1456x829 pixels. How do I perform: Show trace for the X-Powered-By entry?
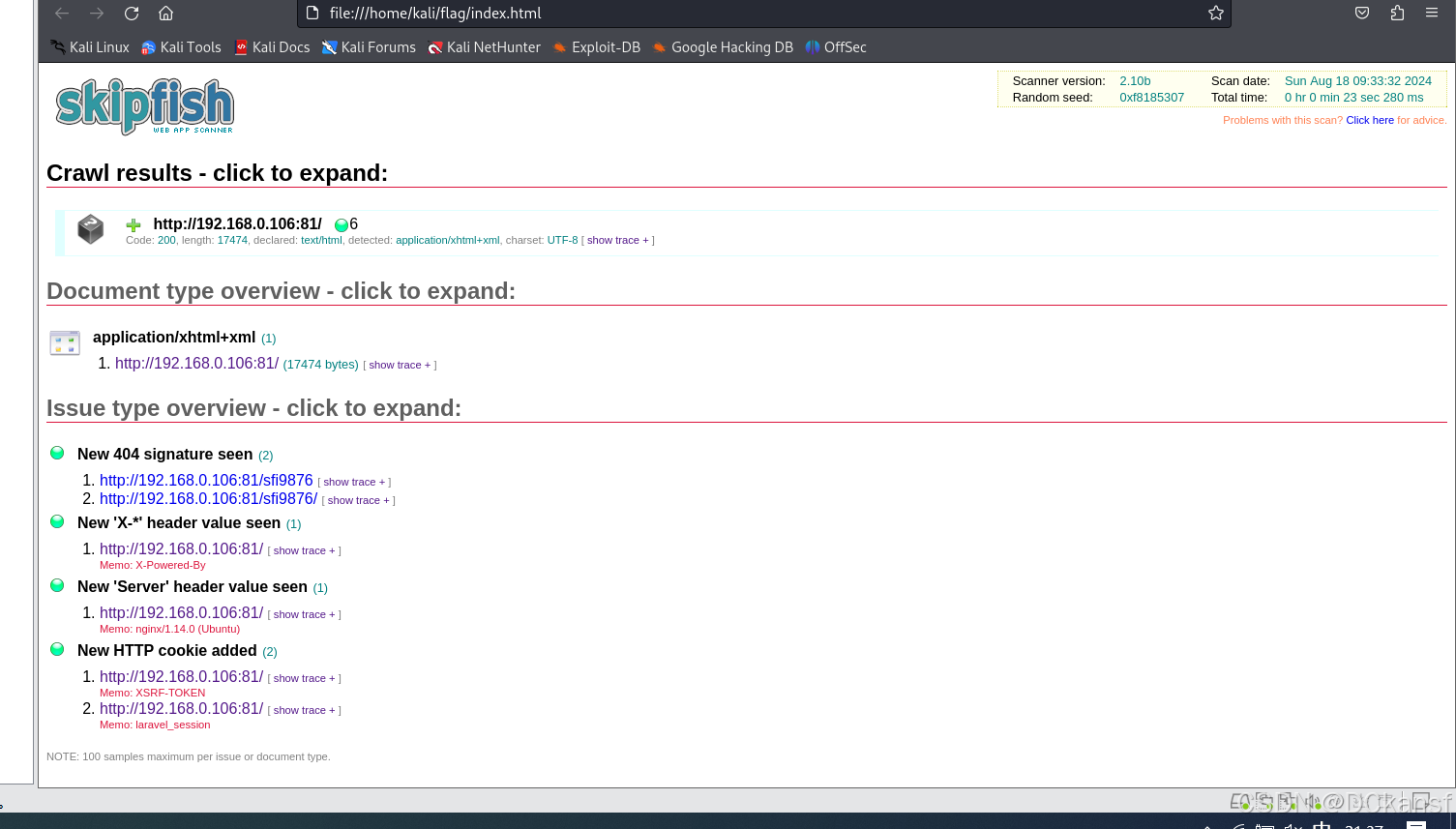(x=304, y=550)
